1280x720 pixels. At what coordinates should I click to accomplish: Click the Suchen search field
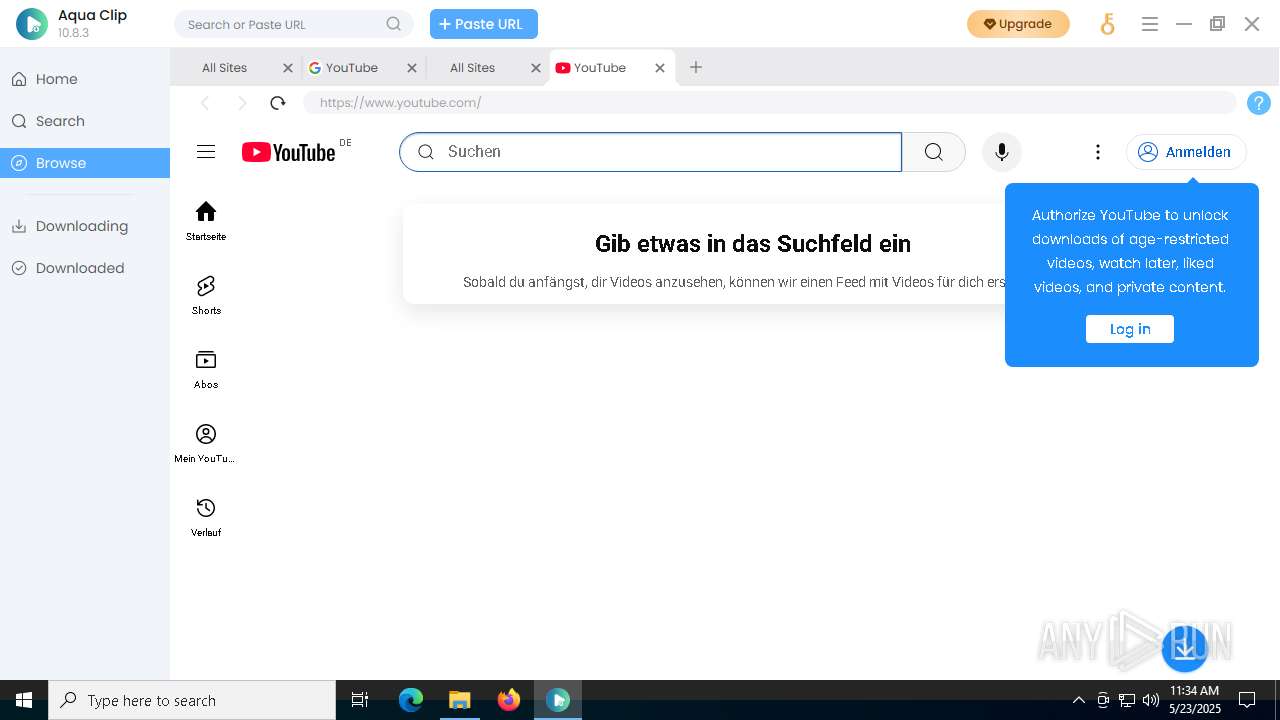click(651, 152)
